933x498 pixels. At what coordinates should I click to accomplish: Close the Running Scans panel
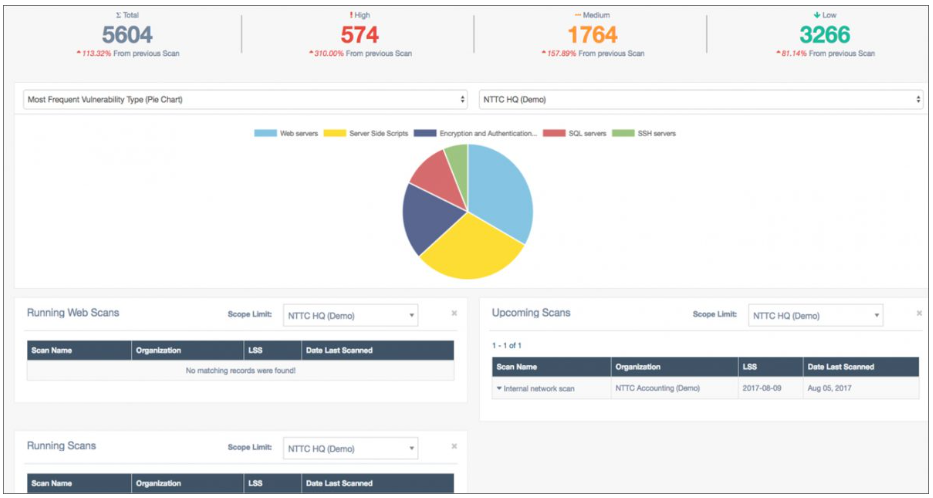(454, 446)
